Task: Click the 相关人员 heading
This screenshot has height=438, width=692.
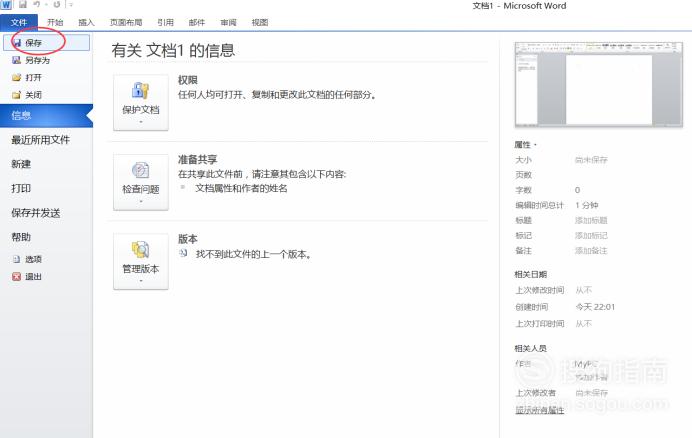Action: [x=531, y=348]
